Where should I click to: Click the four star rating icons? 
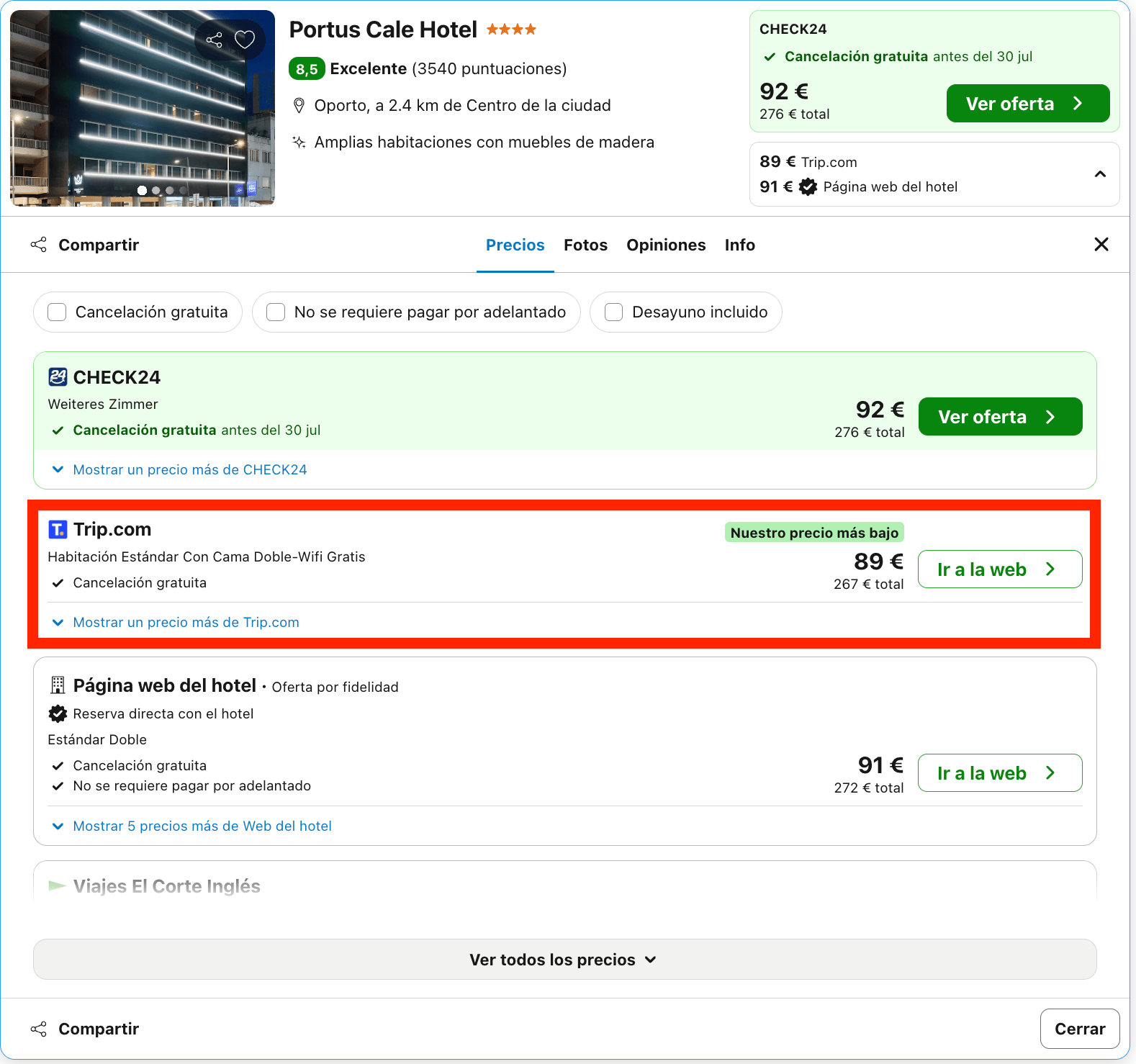(511, 30)
